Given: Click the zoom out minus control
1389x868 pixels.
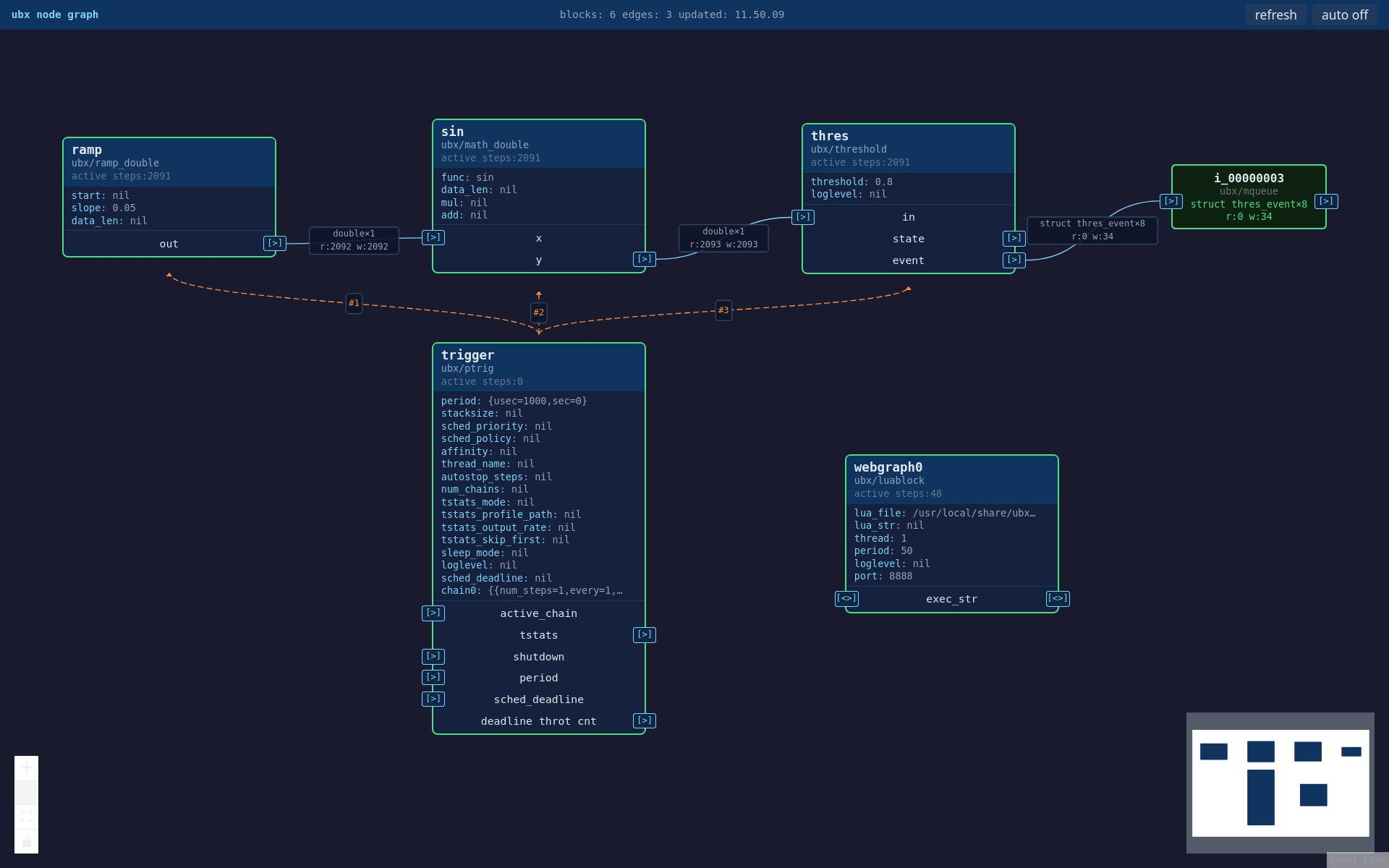Looking at the screenshot, I should tap(26, 792).
